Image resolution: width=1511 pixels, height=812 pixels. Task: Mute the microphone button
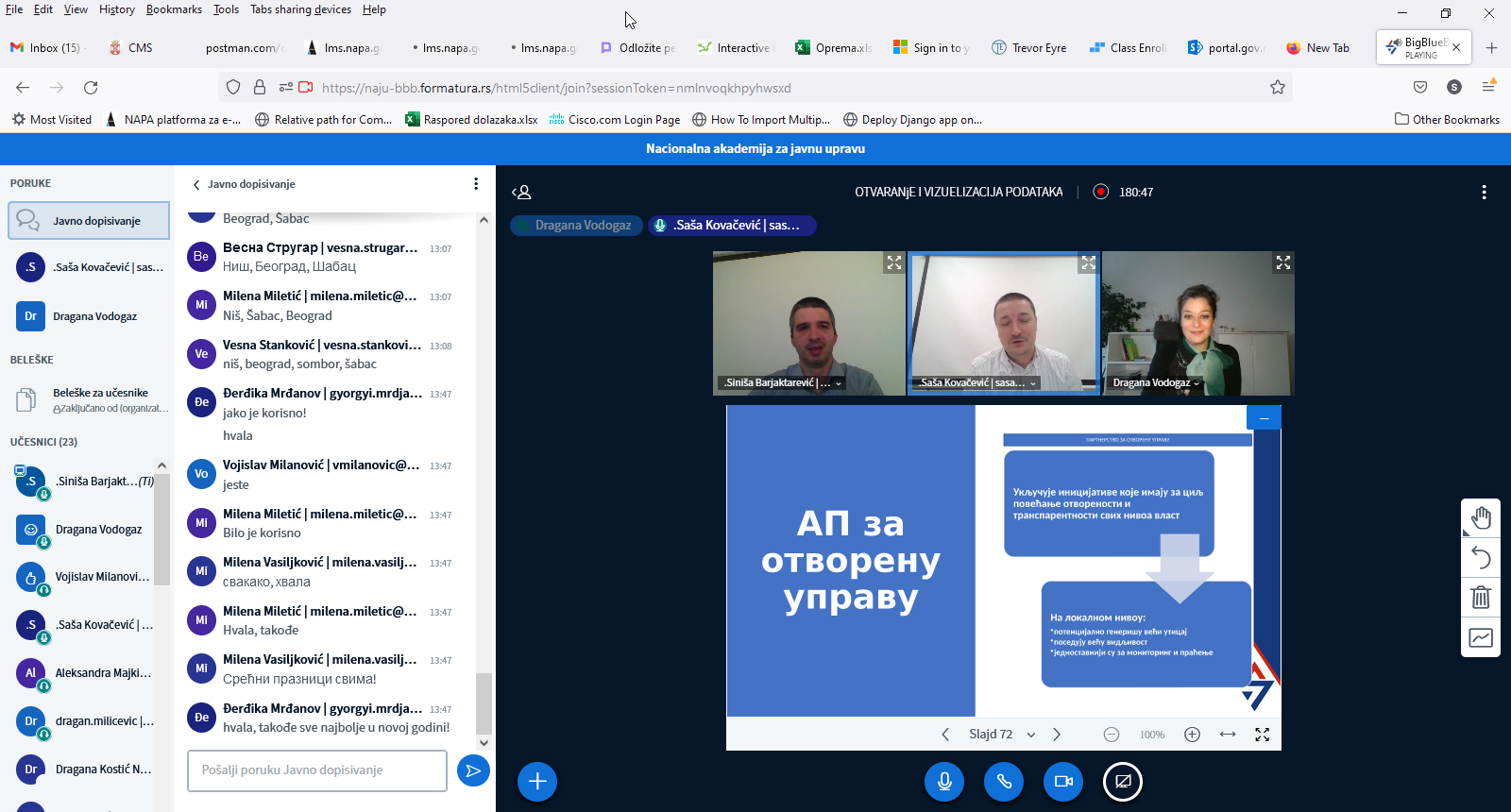(x=943, y=782)
